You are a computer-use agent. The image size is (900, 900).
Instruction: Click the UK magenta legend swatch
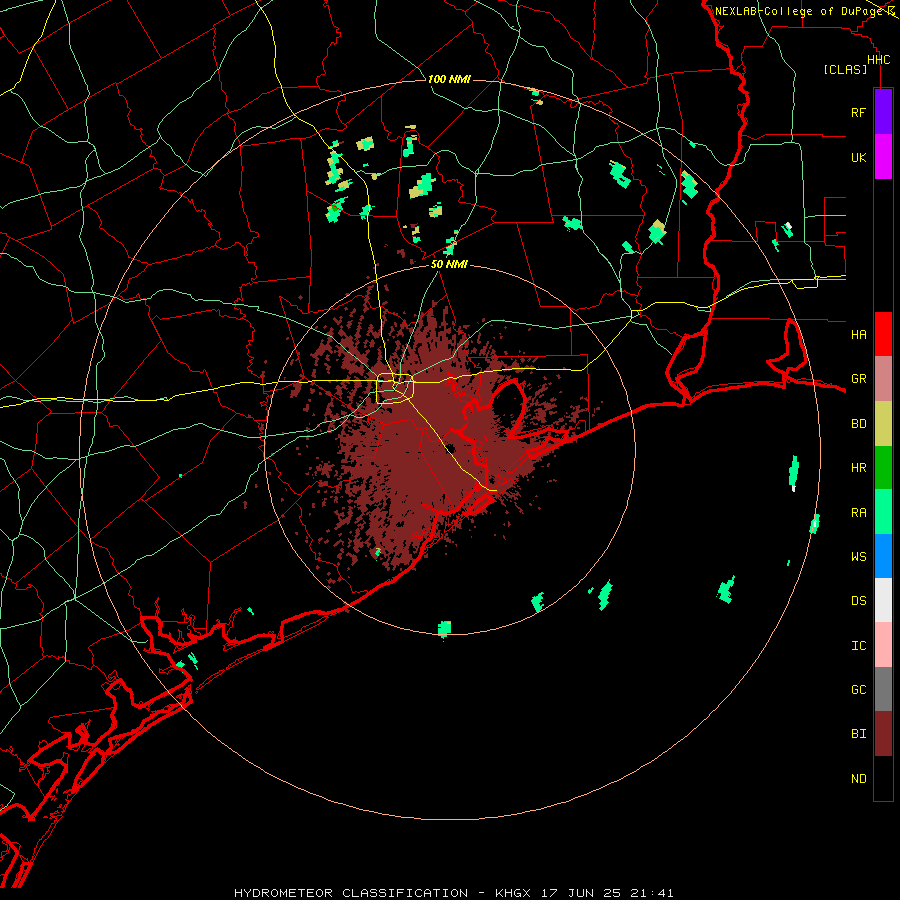tap(883, 157)
